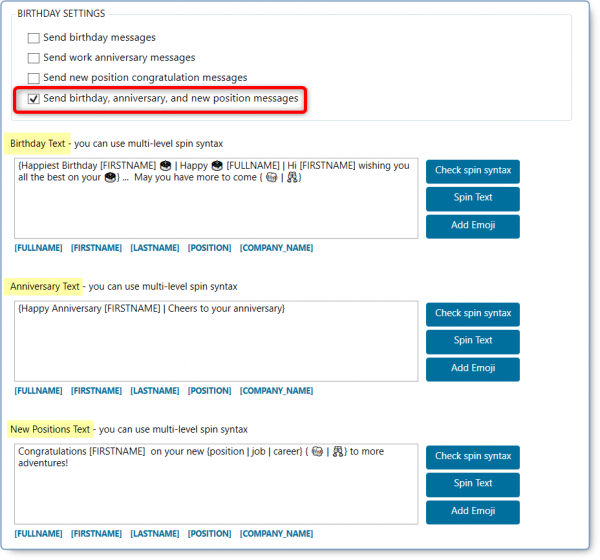The height and width of the screenshot is (560, 600).
Task: Uncheck Send birthday, anniversary, and new position messages
Action: 34,99
